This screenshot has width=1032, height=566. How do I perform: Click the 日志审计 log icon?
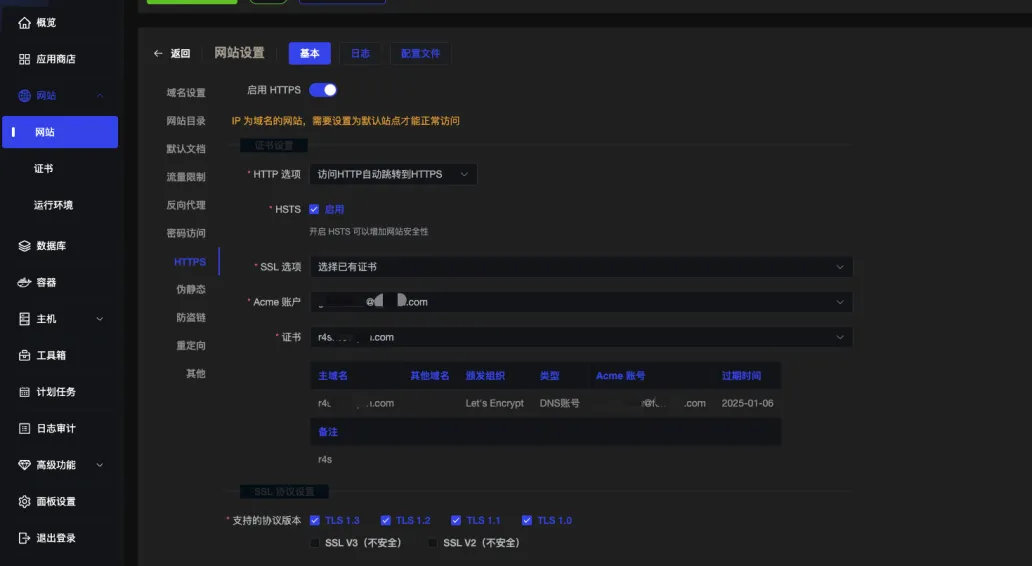point(25,429)
